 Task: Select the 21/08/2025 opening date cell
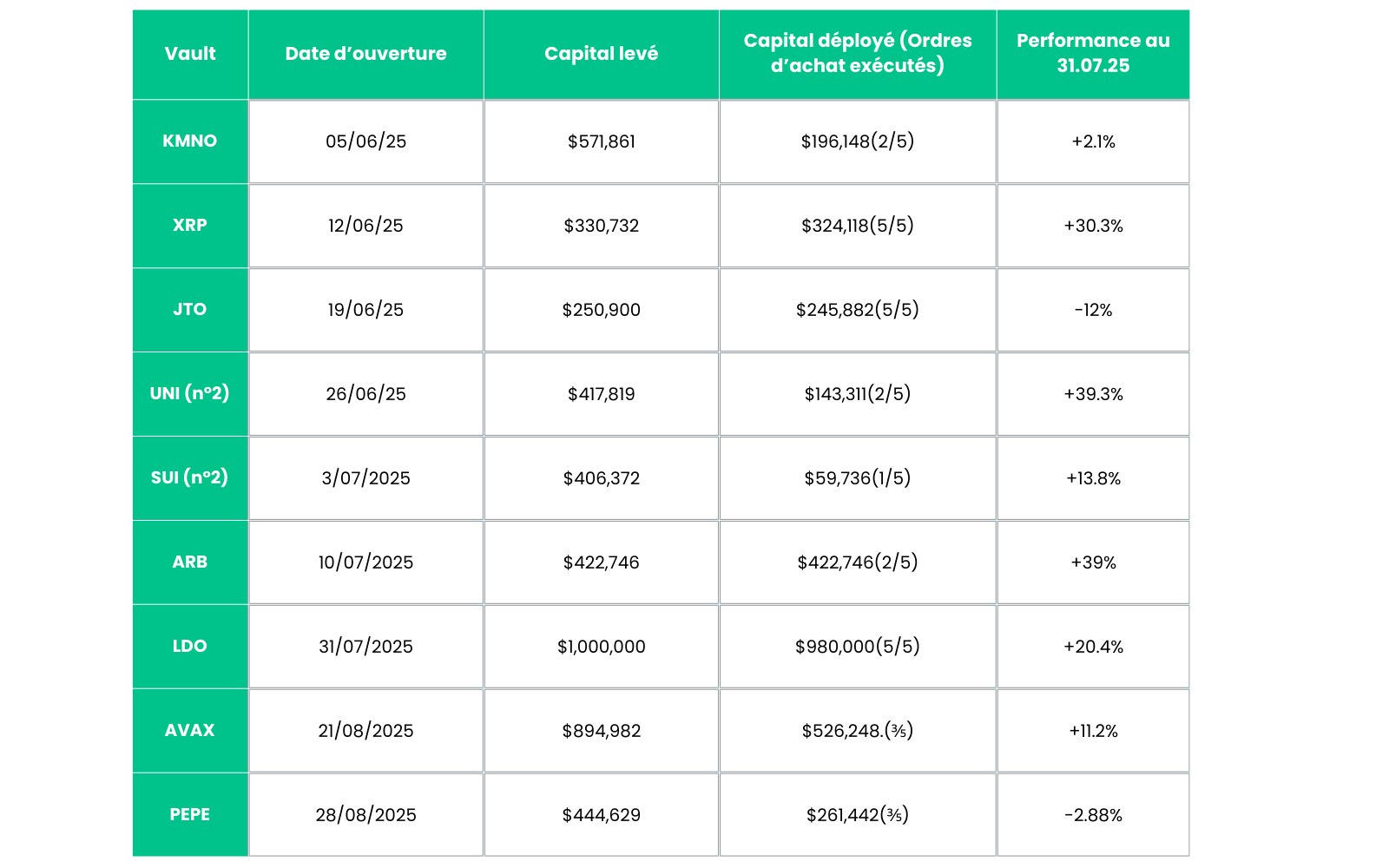click(x=365, y=731)
